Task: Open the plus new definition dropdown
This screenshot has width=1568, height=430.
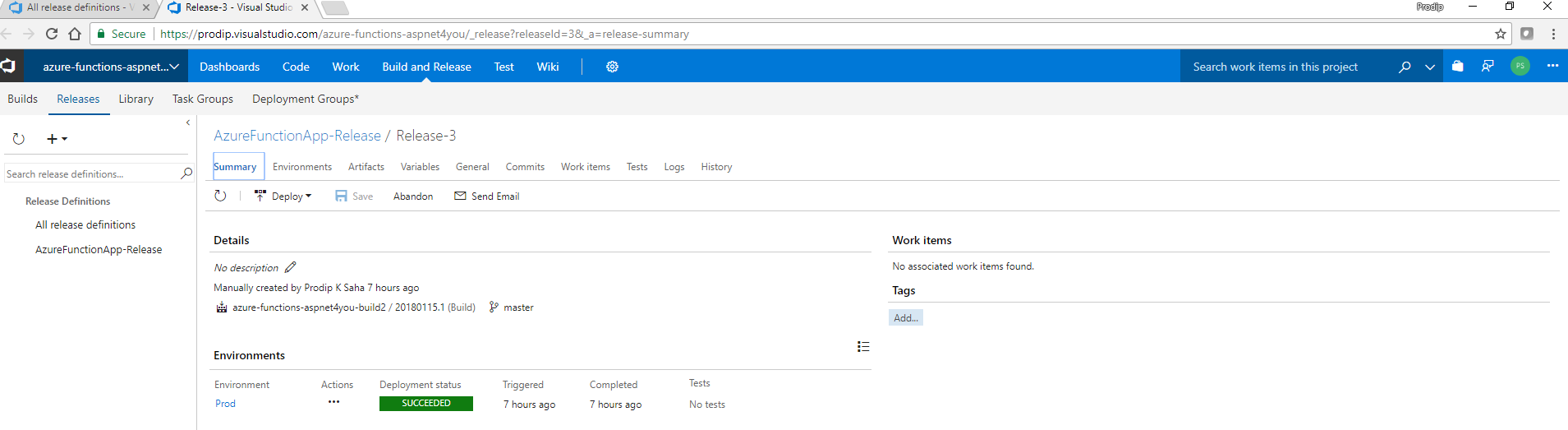Action: [x=57, y=139]
